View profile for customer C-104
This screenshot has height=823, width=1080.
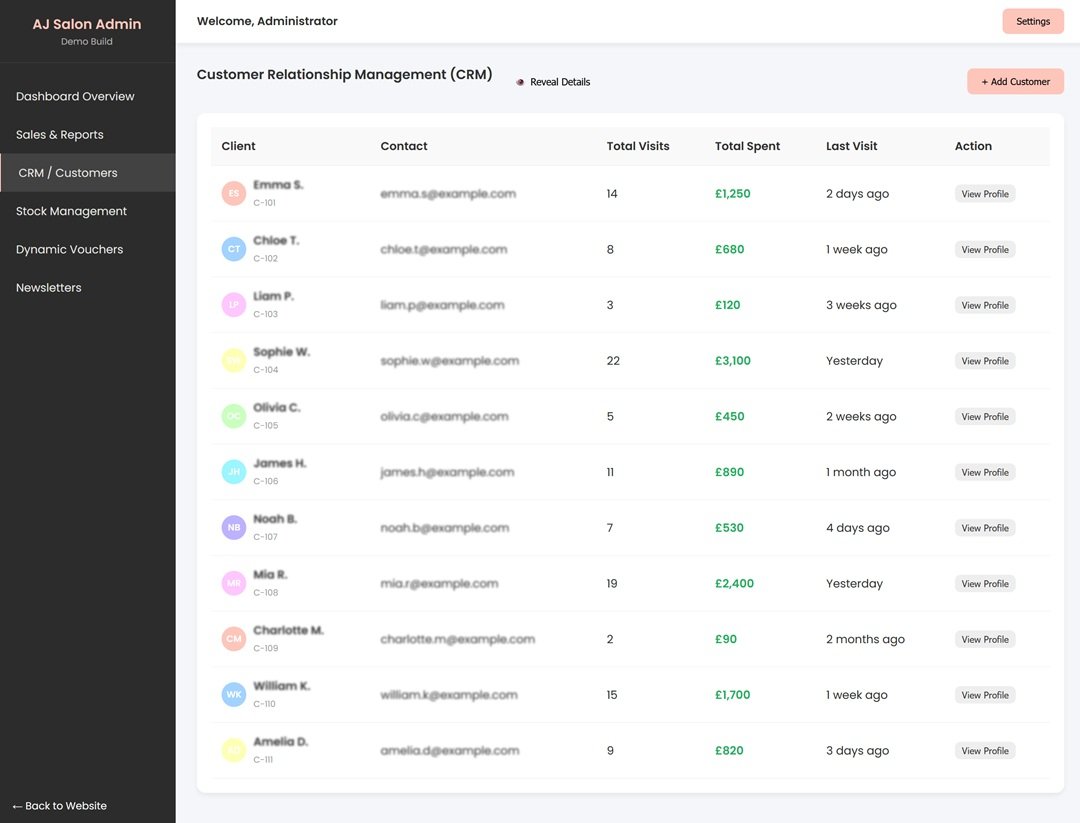[x=985, y=362]
